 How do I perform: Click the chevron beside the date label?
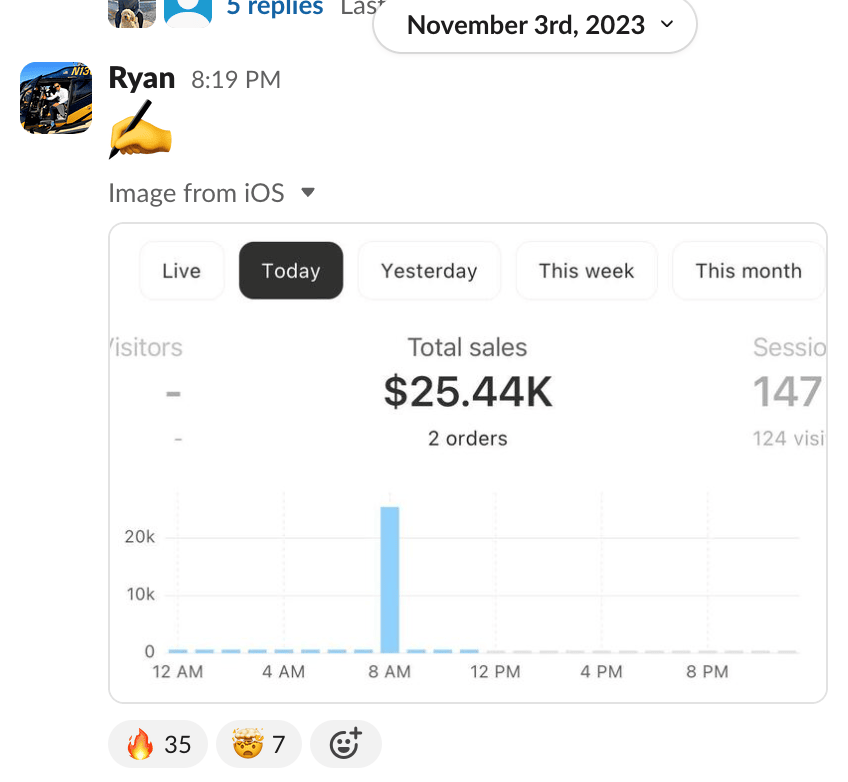667,26
